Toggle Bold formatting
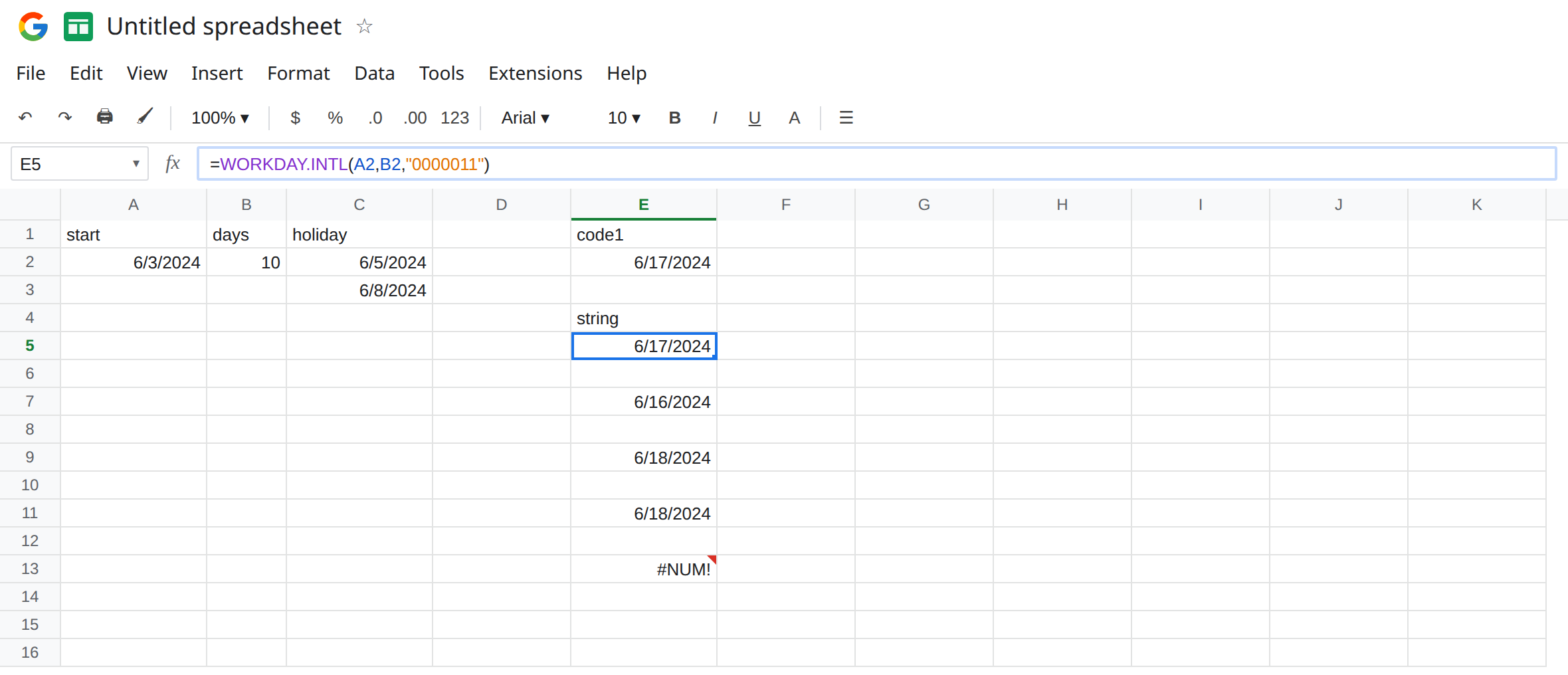1568x675 pixels. pyautogui.click(x=675, y=118)
